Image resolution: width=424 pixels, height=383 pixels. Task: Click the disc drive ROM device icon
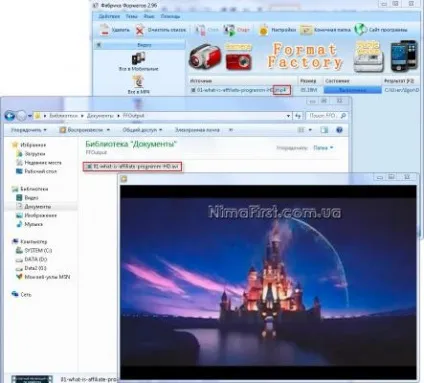[x=368, y=56]
